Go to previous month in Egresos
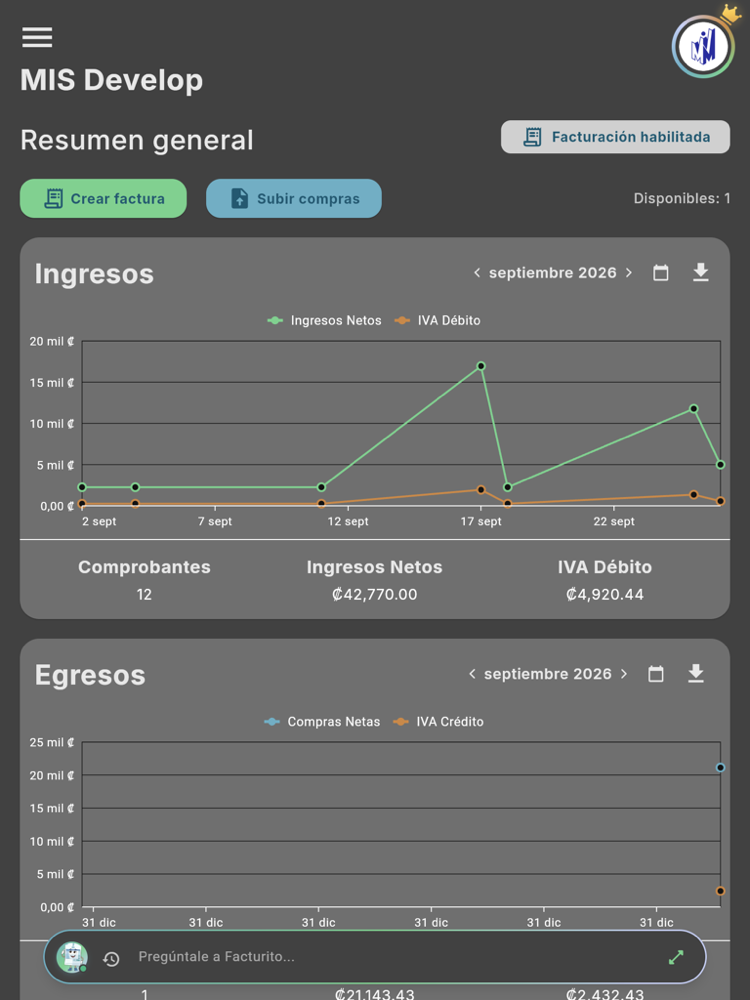Image resolution: width=750 pixels, height=1000 pixels. tap(472, 674)
